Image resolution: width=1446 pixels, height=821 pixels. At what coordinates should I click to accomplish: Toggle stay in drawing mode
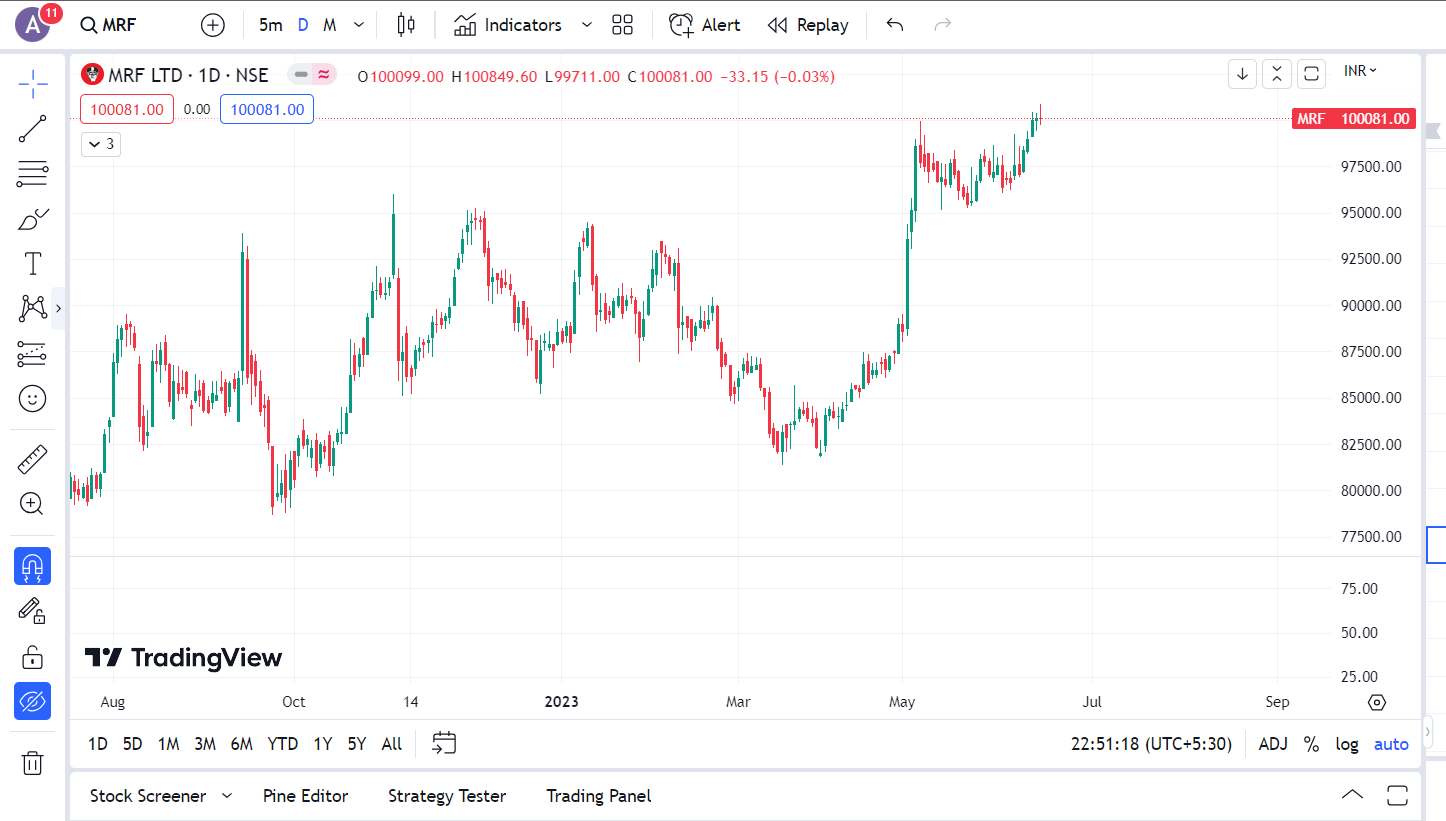click(x=33, y=611)
